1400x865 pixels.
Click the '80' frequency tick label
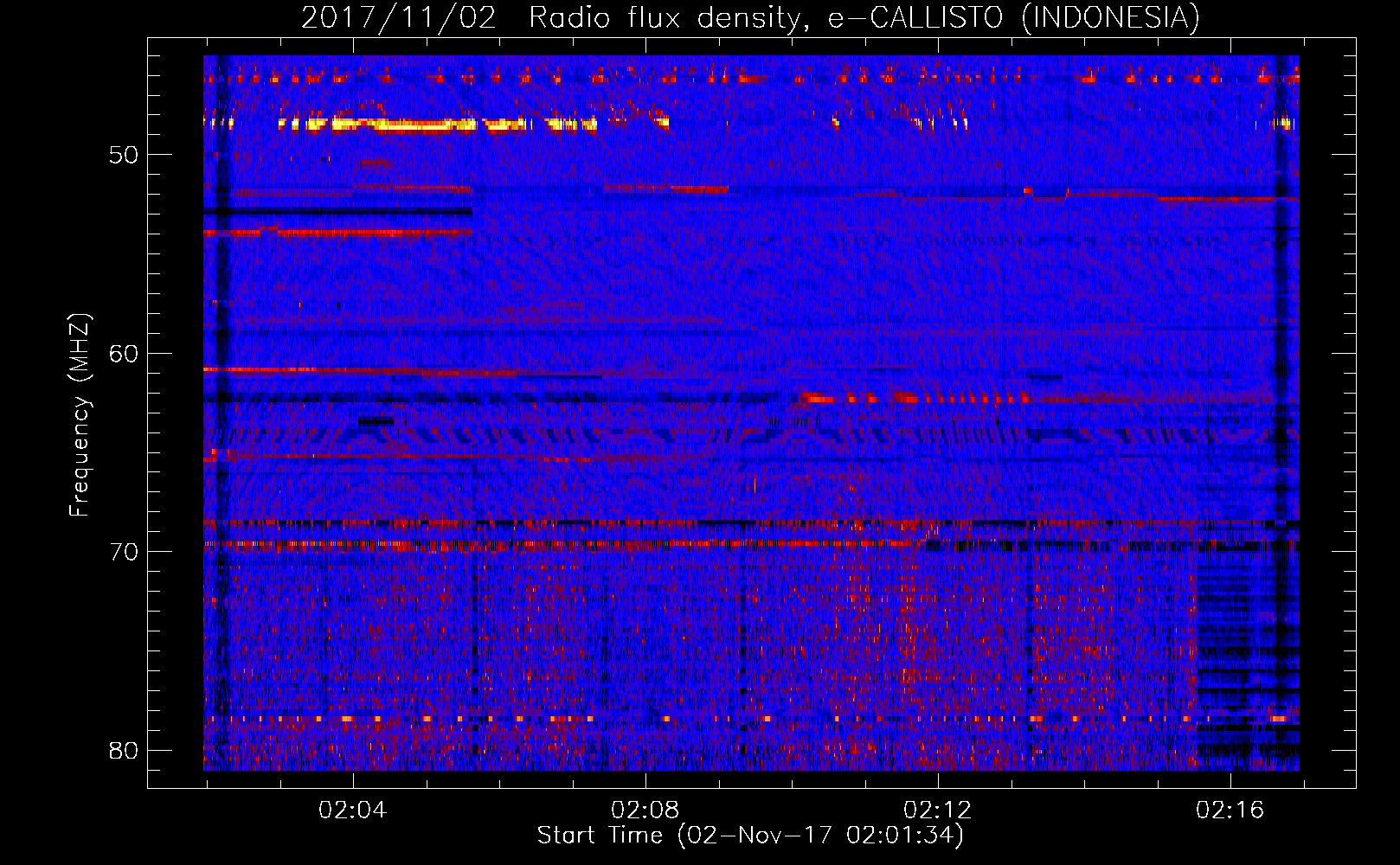pos(124,751)
